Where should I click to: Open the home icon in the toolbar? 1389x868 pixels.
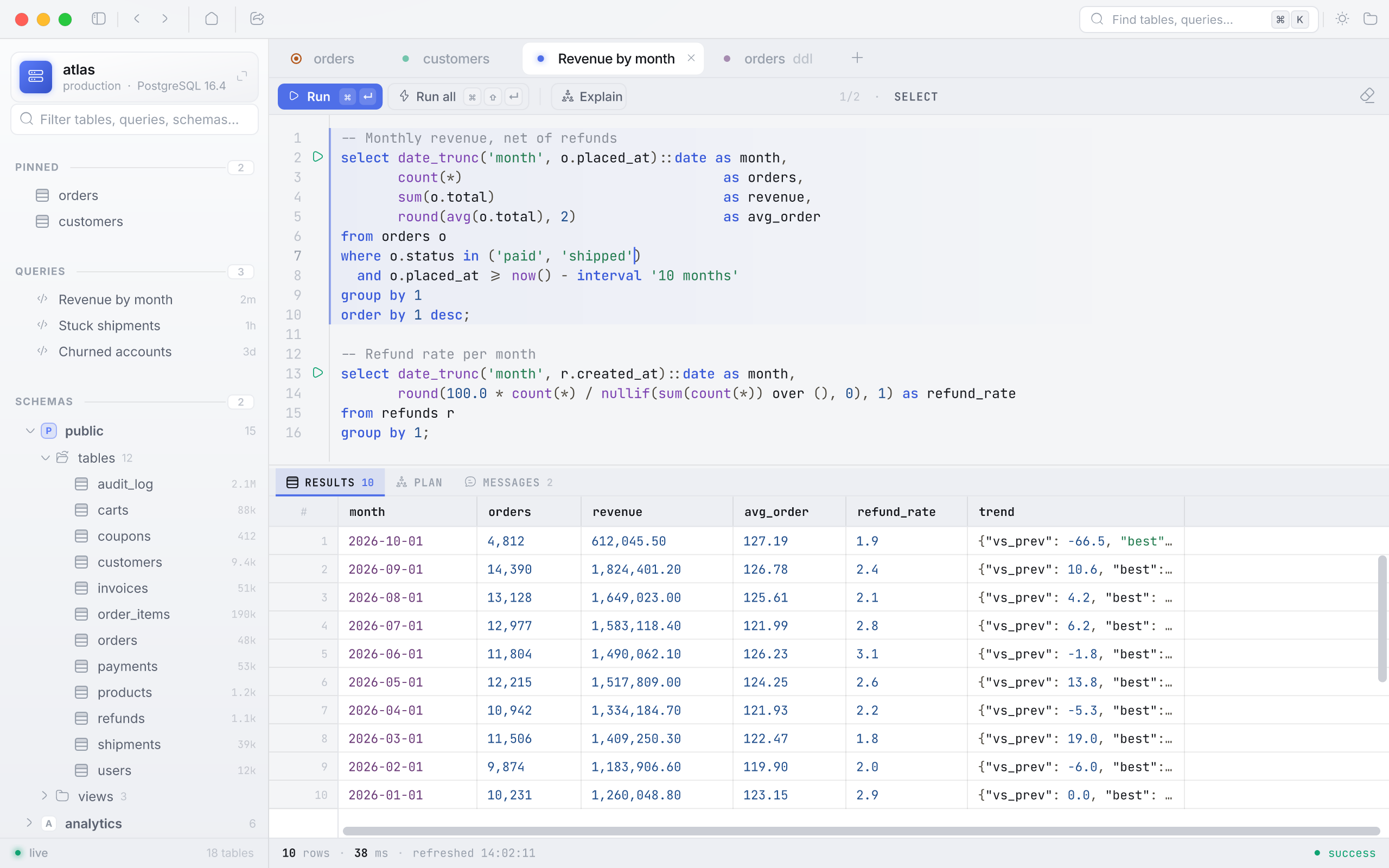(211, 19)
